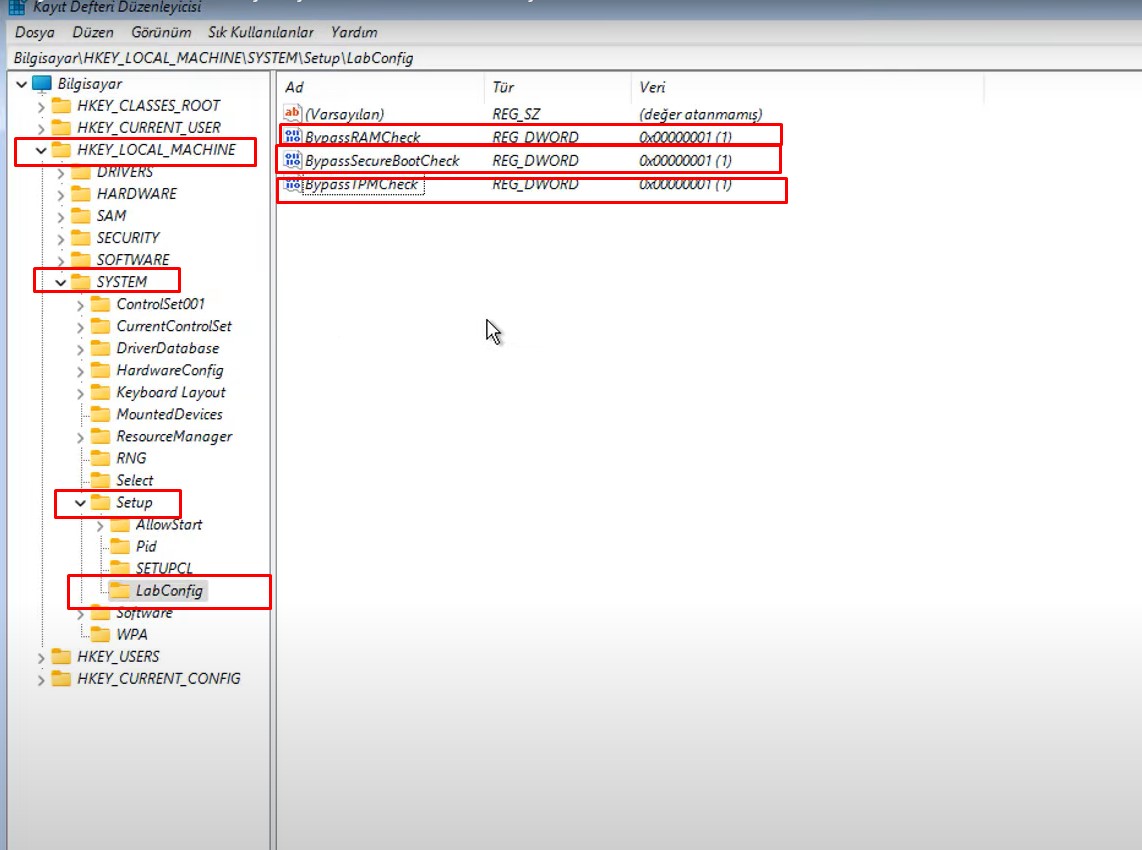
Task: Click the BypassSecureBootCheck DWORD icon
Action: (292, 160)
